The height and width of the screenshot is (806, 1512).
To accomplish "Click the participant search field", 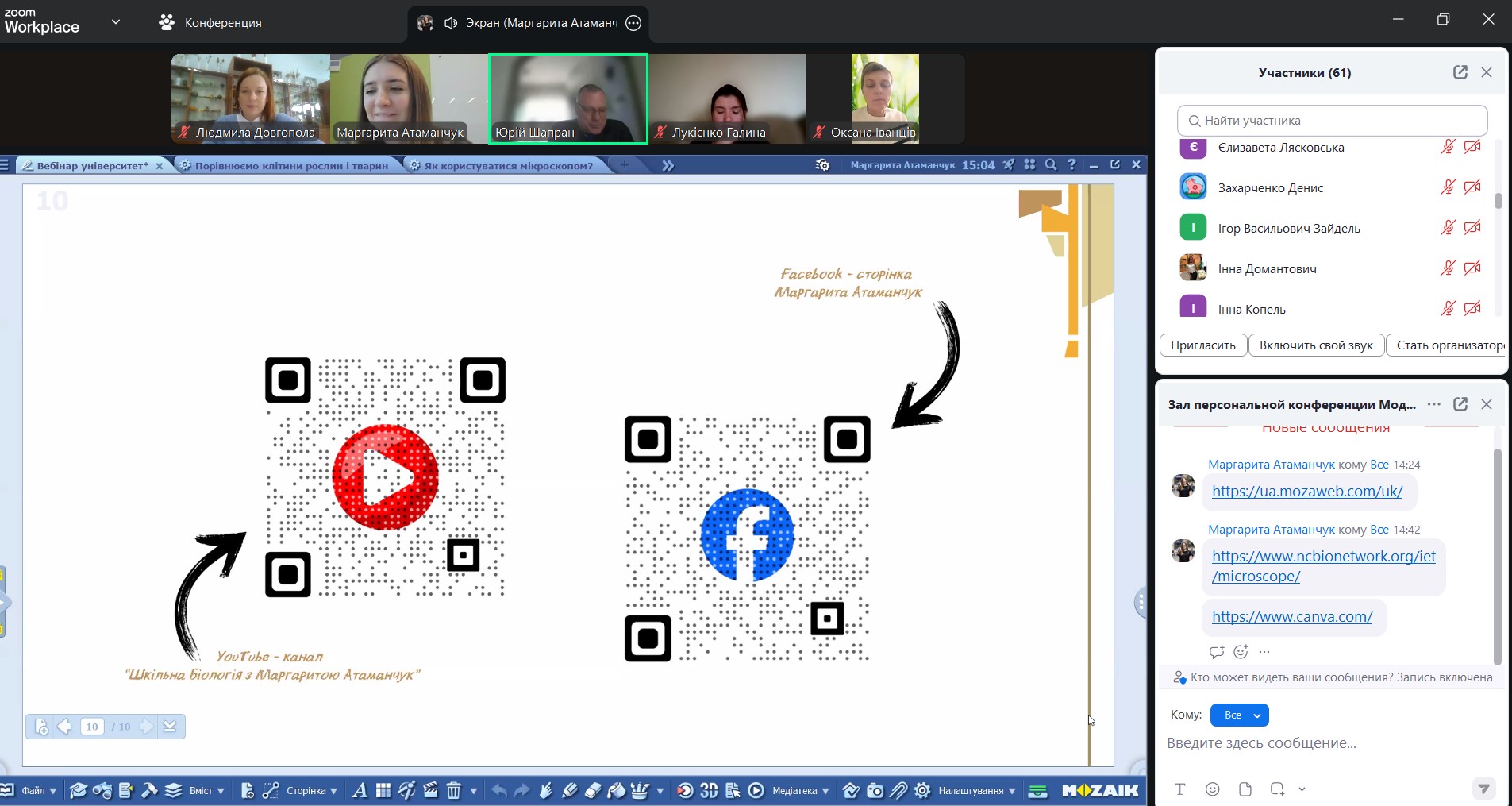I will click(1333, 121).
